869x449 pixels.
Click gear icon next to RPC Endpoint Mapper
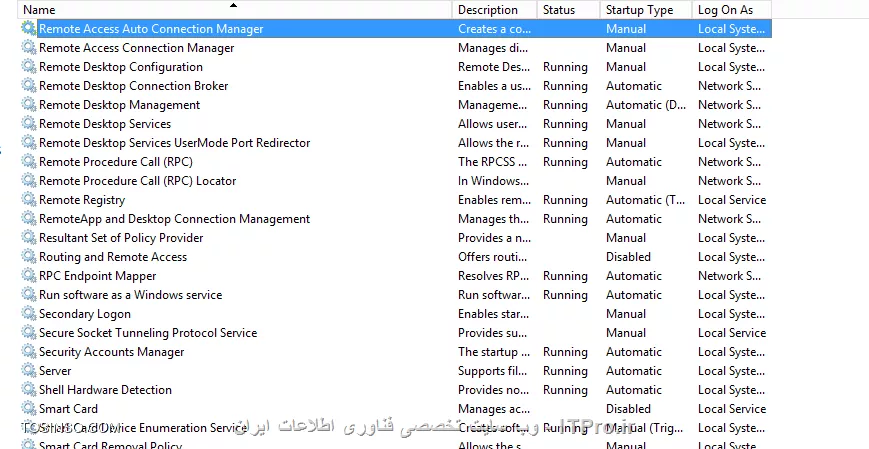coord(29,275)
